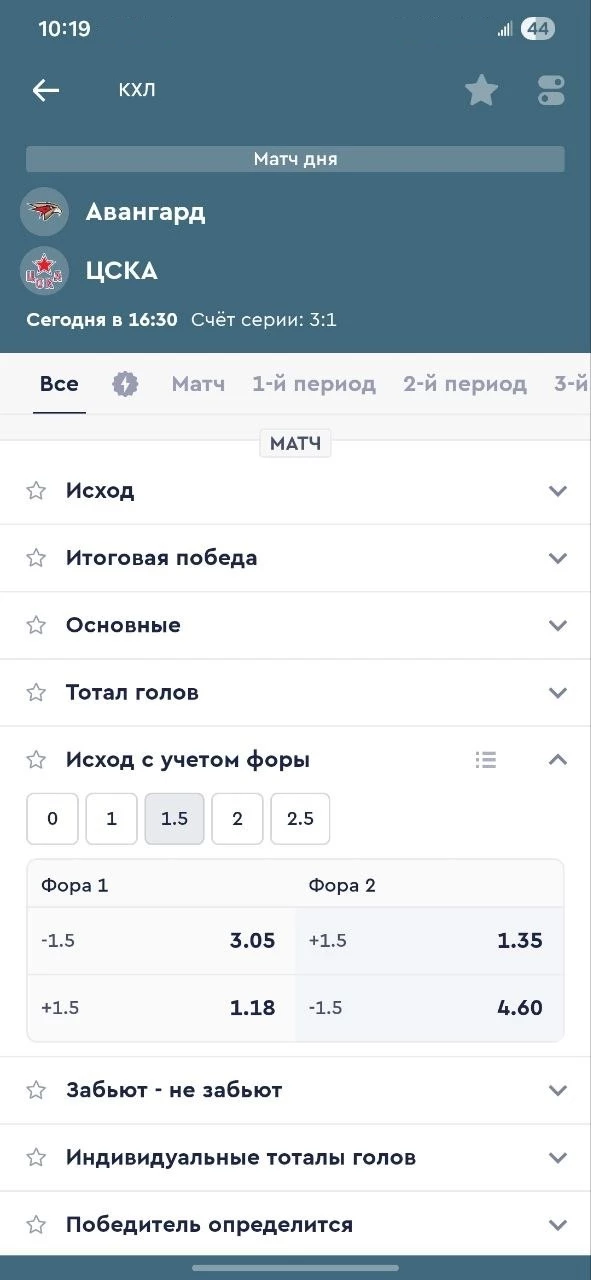Choose the 2.5 handicap value chip

pos(300,818)
